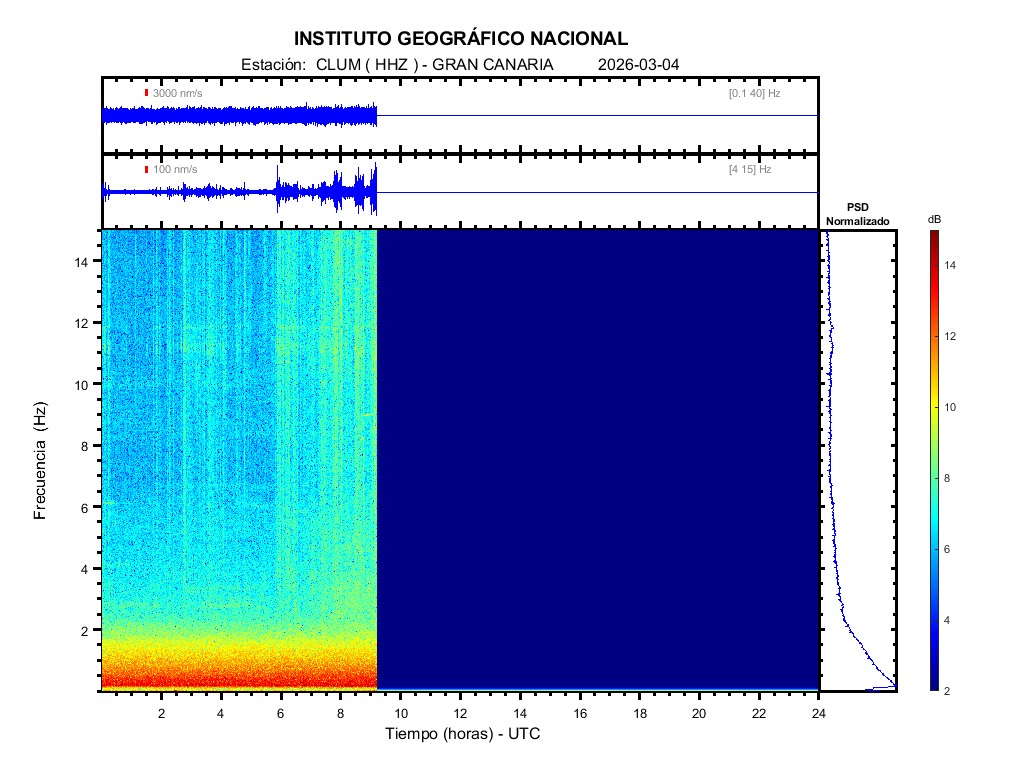Click the INSTITUTO GEOGRÁFICO NACIONAL title
This screenshot has width=1024, height=768.
pyautogui.click(x=461, y=39)
